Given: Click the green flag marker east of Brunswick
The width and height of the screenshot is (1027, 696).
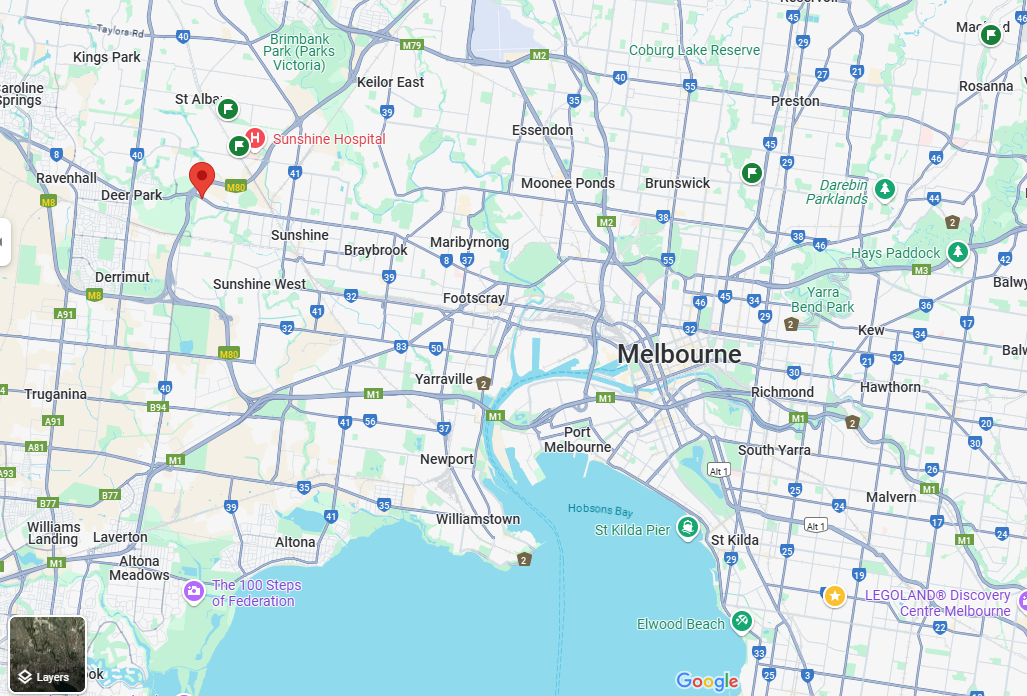Looking at the screenshot, I should (752, 174).
